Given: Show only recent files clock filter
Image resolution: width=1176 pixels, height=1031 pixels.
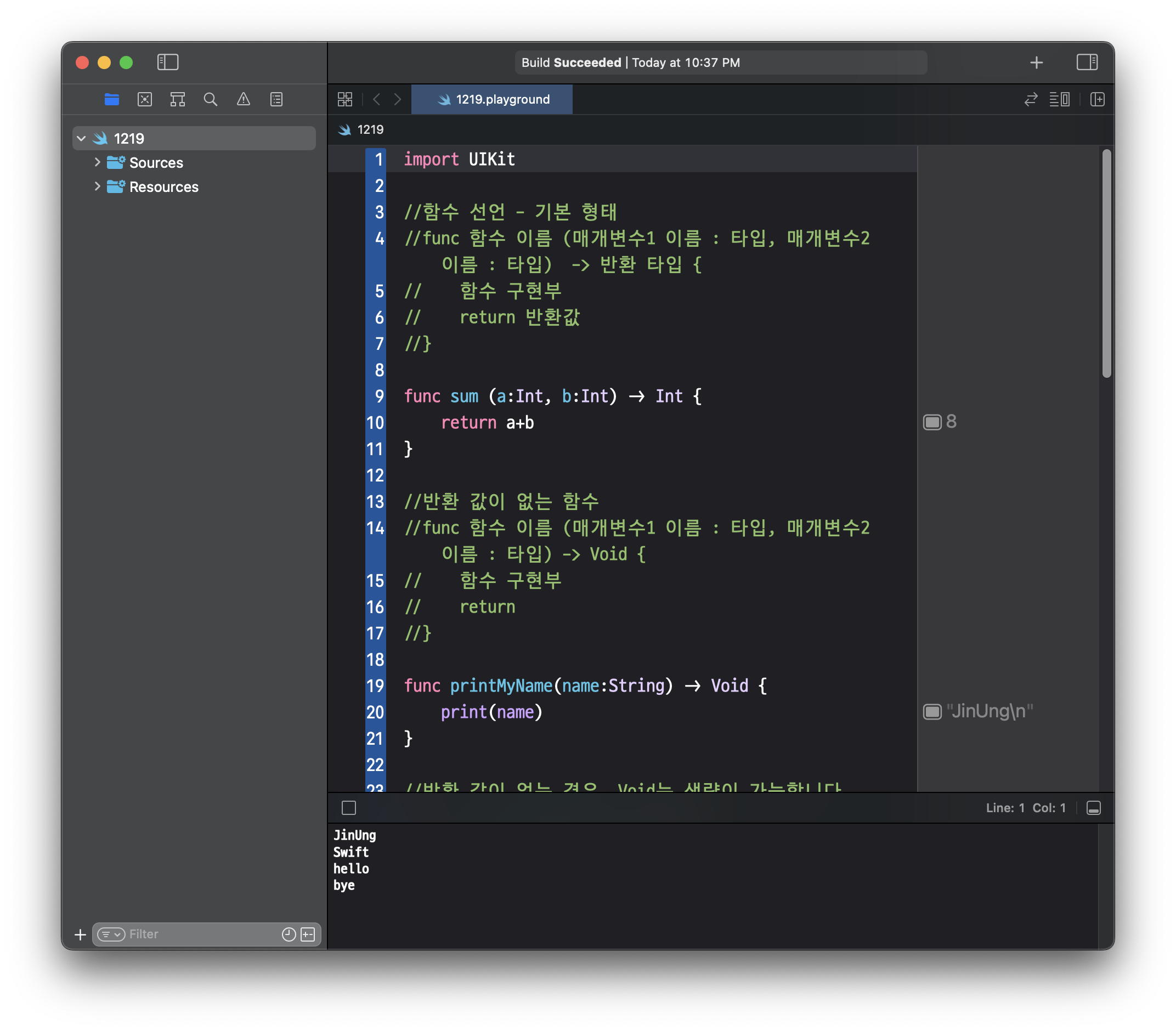Looking at the screenshot, I should [x=289, y=934].
